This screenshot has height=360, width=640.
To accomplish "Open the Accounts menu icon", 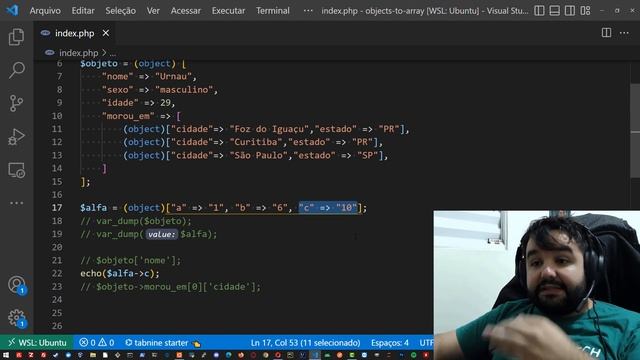I will [16, 284].
